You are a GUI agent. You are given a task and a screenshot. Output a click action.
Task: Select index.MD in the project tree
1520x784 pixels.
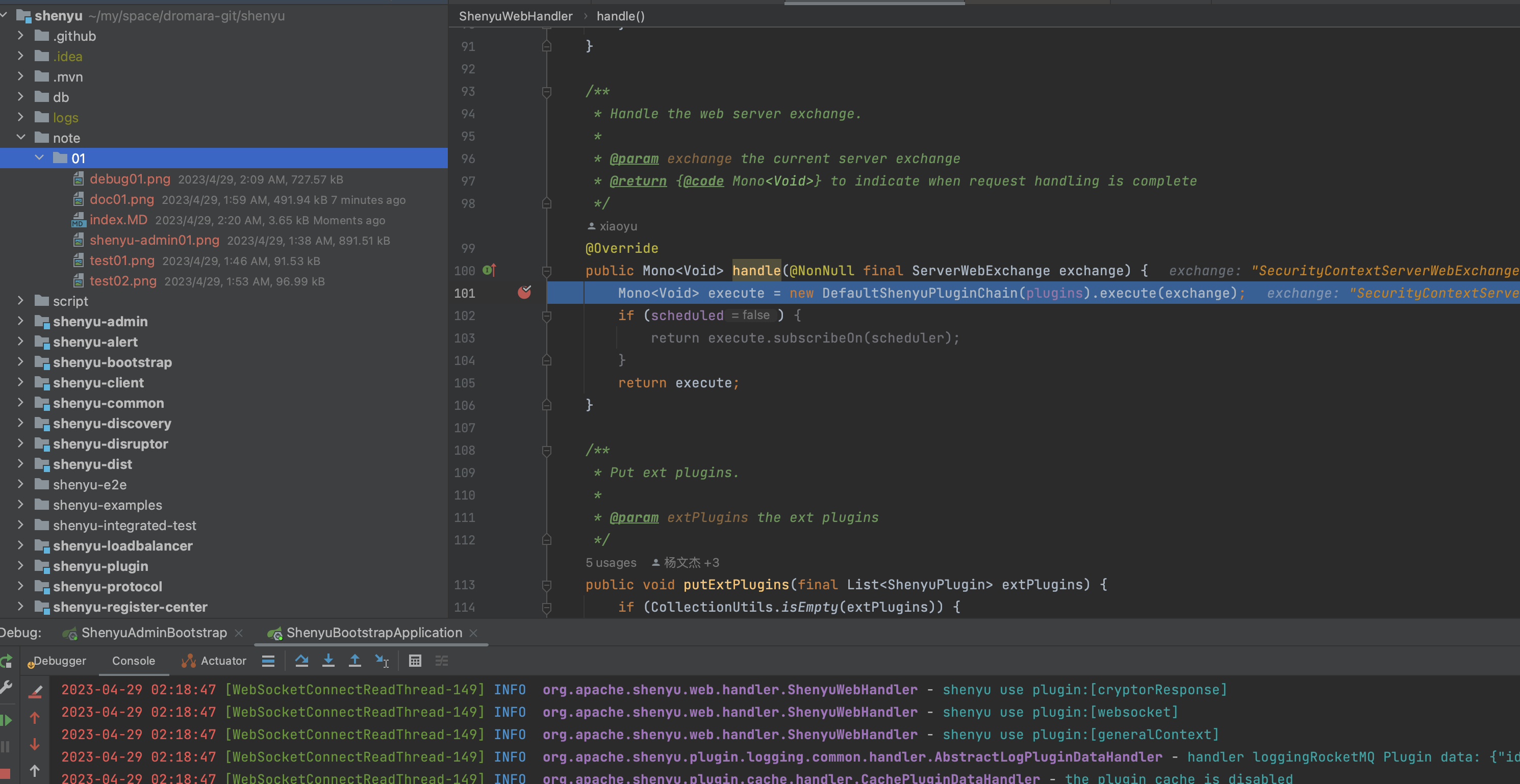click(x=118, y=220)
